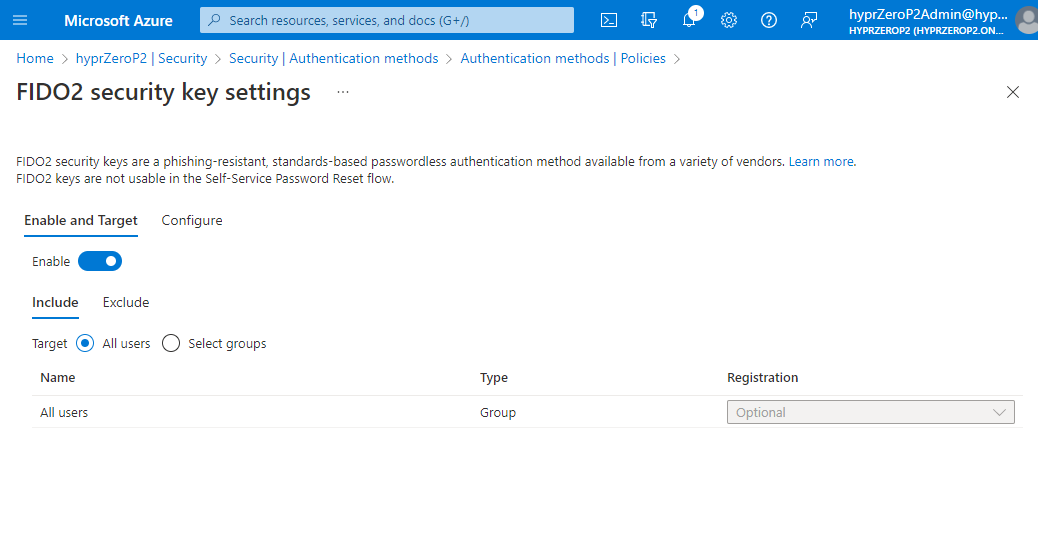Close the FIDO2 settings blade
The height and width of the screenshot is (553, 1038).
point(1012,92)
